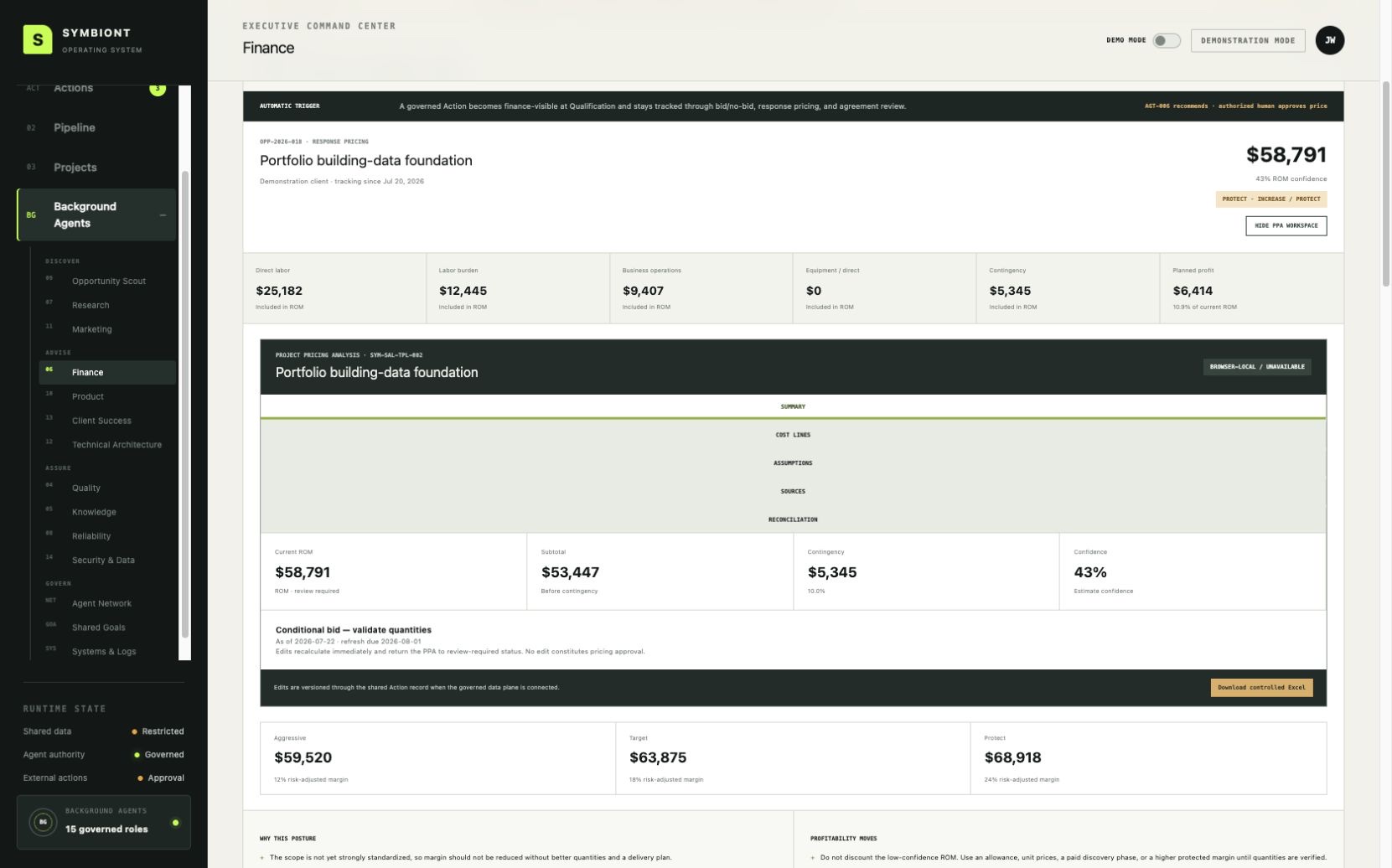Image resolution: width=1392 pixels, height=868 pixels.
Task: Select the Product agent
Action: click(x=108, y=397)
